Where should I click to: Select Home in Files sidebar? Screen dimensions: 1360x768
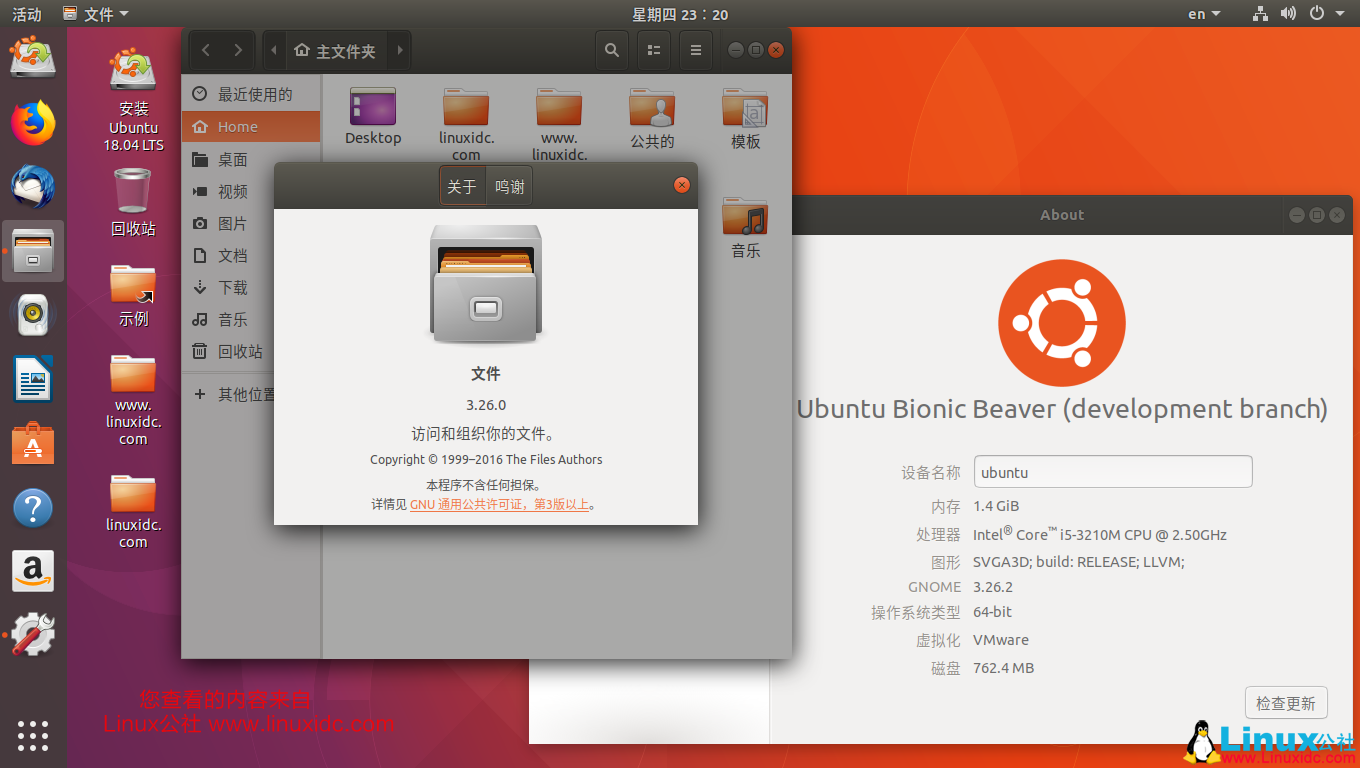[251, 127]
